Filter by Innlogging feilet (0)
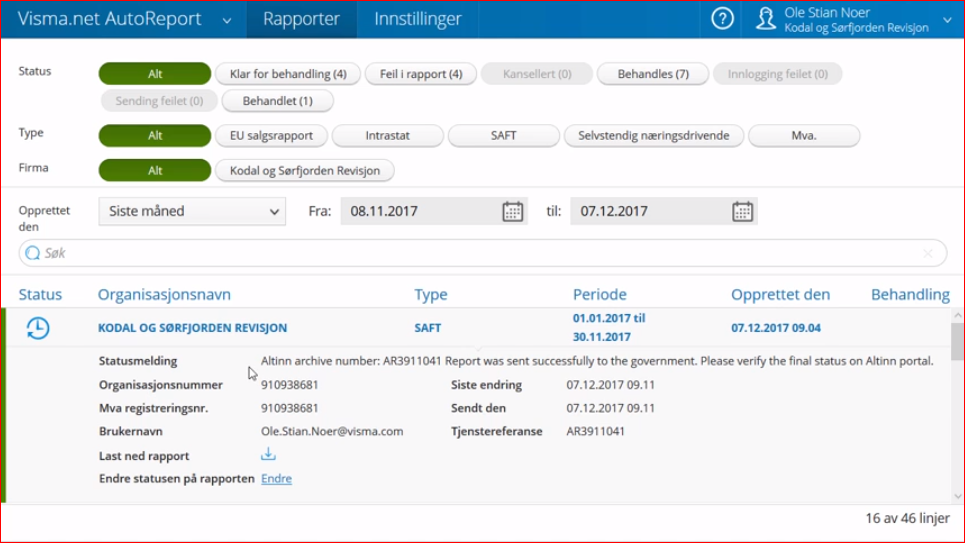 pos(777,74)
